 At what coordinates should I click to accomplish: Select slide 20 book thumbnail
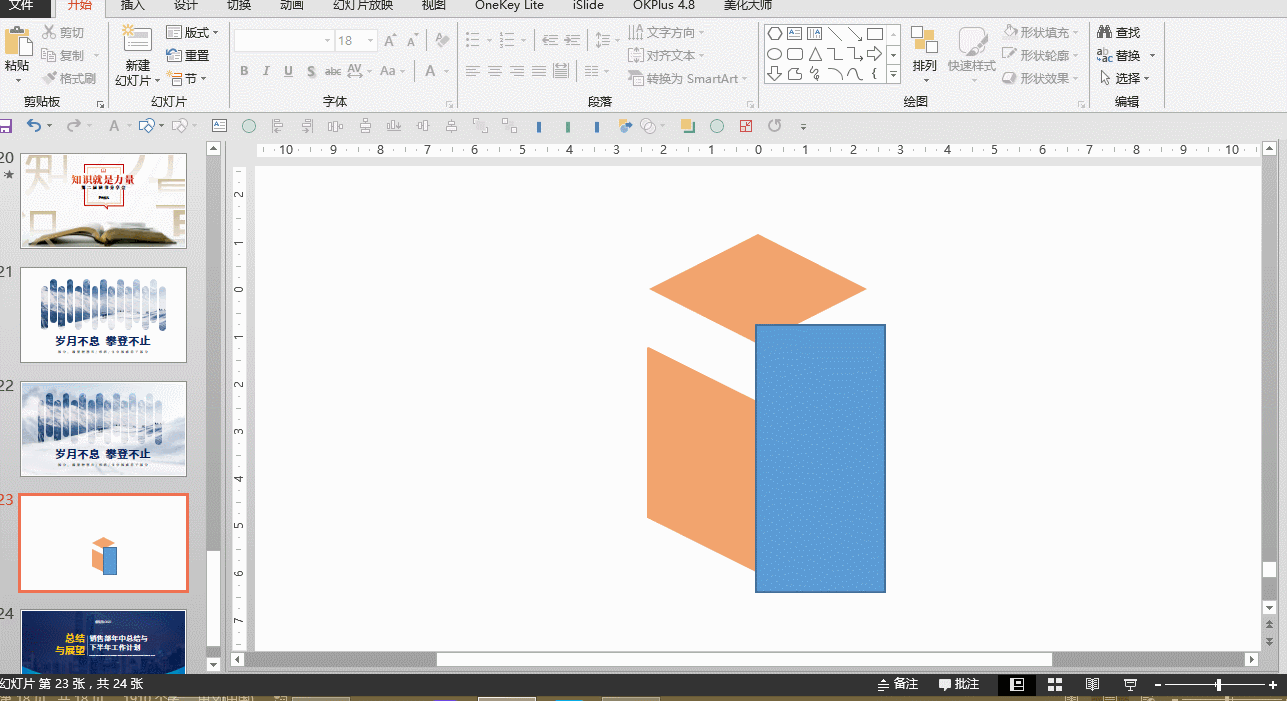click(x=103, y=200)
